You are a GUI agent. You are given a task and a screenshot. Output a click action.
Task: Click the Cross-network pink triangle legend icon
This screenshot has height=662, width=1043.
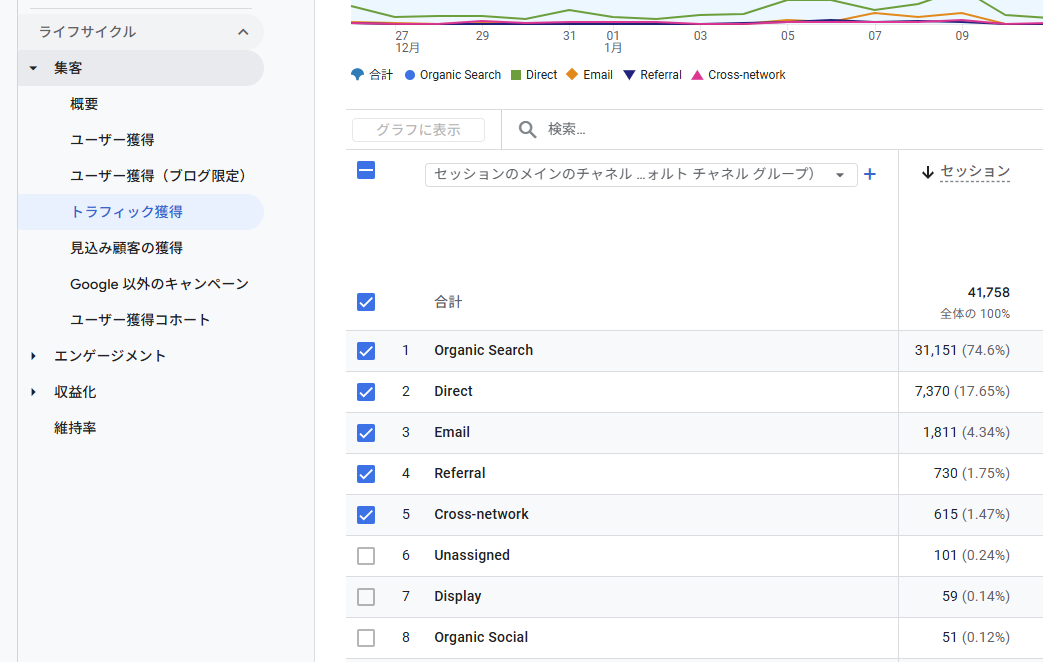point(697,74)
